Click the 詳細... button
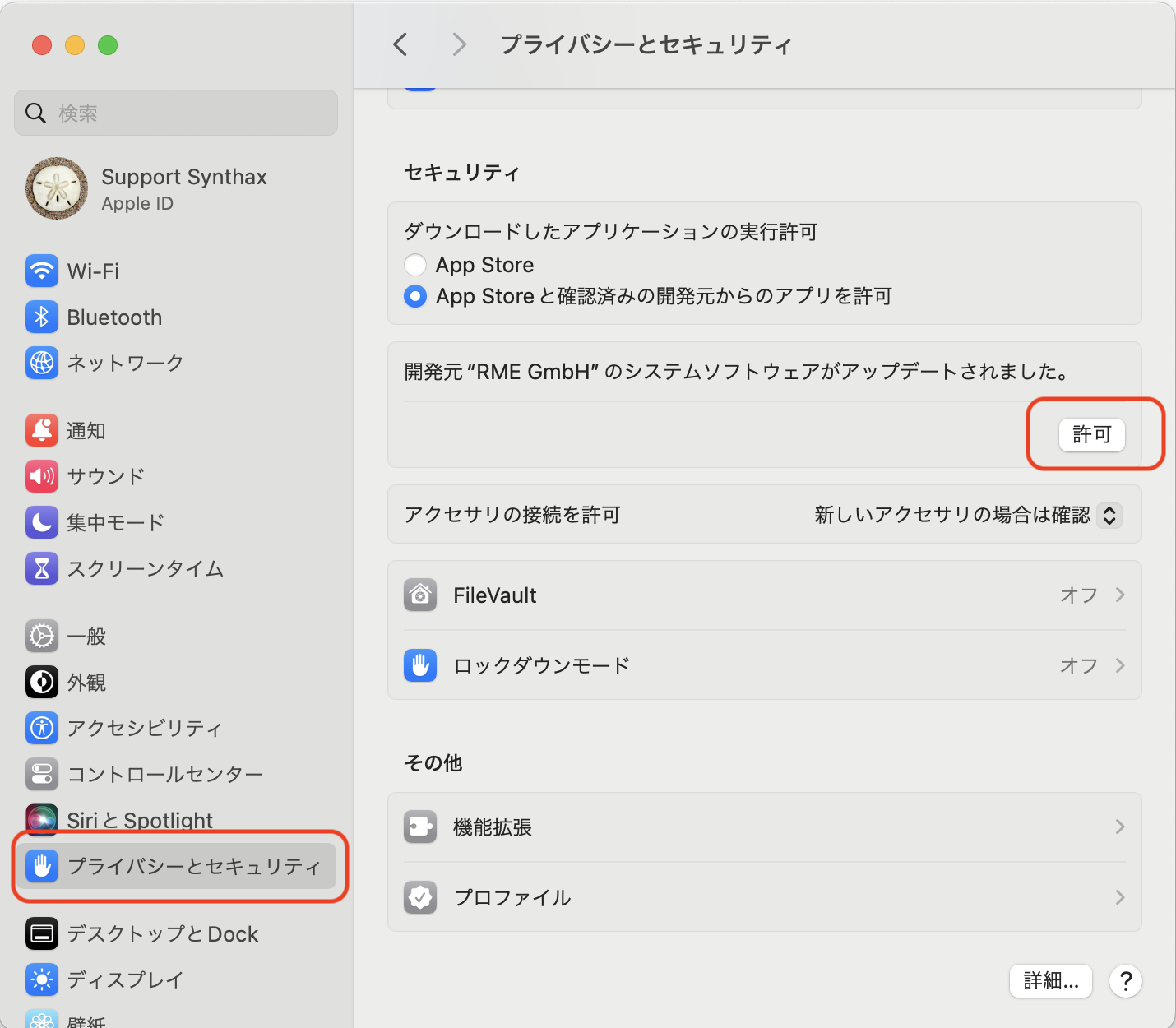1176x1028 pixels. [1050, 980]
